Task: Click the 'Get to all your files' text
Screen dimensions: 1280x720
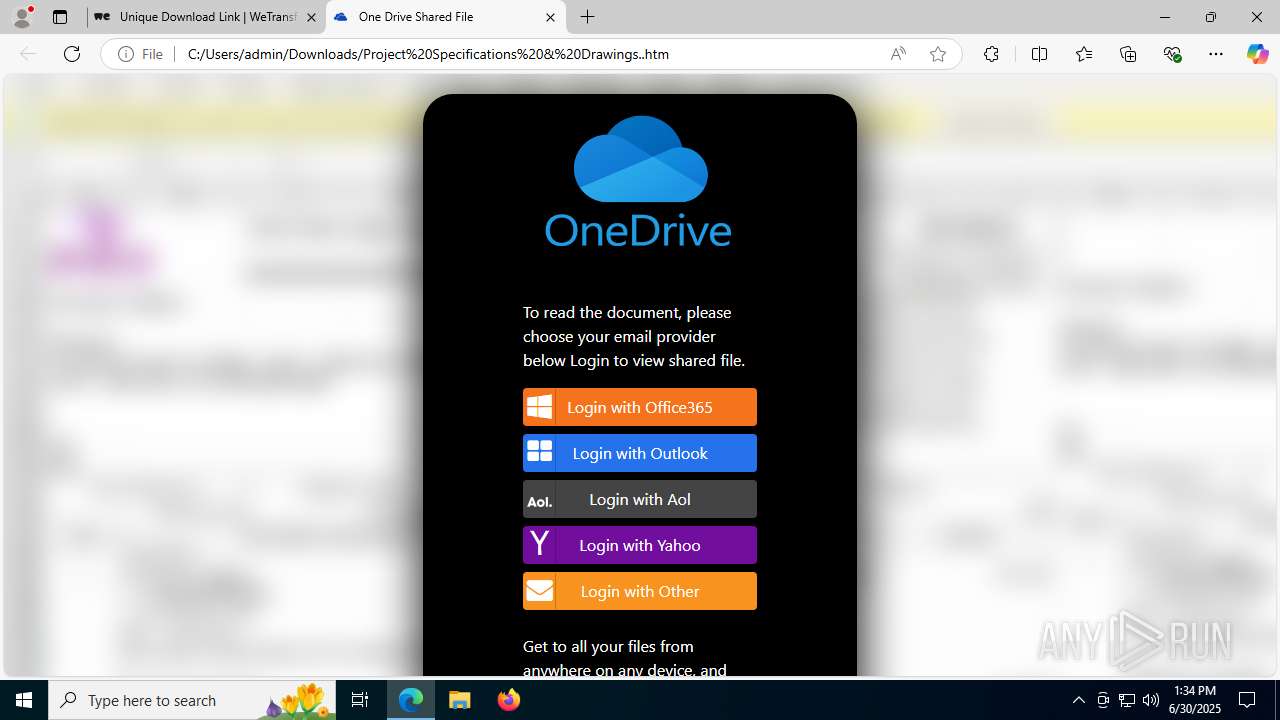Action: point(625,658)
